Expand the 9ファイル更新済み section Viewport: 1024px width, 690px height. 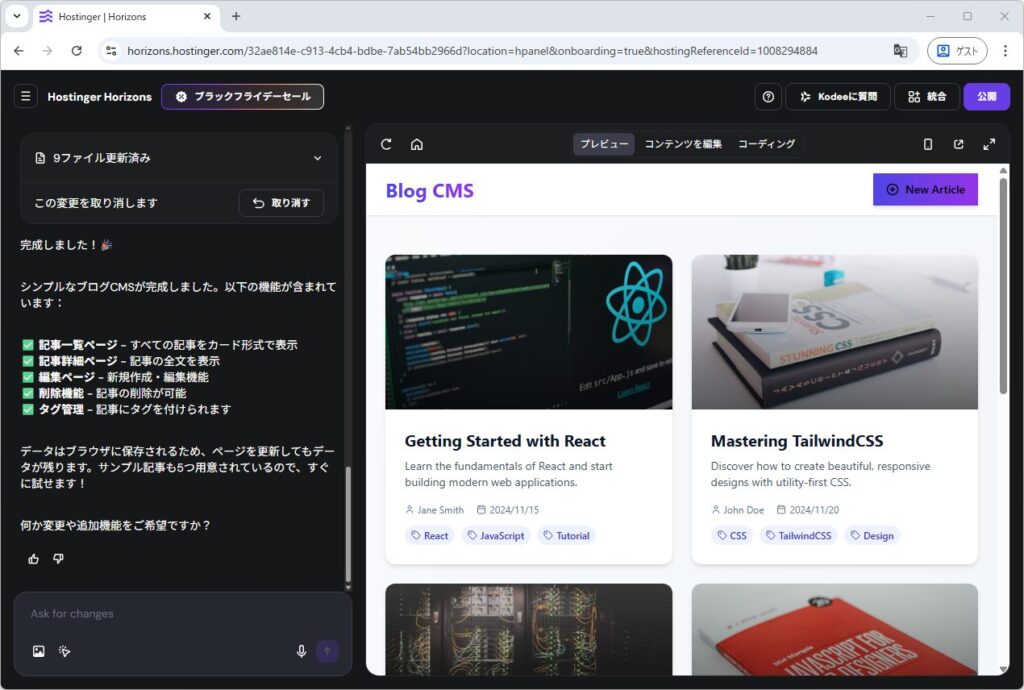(317, 158)
